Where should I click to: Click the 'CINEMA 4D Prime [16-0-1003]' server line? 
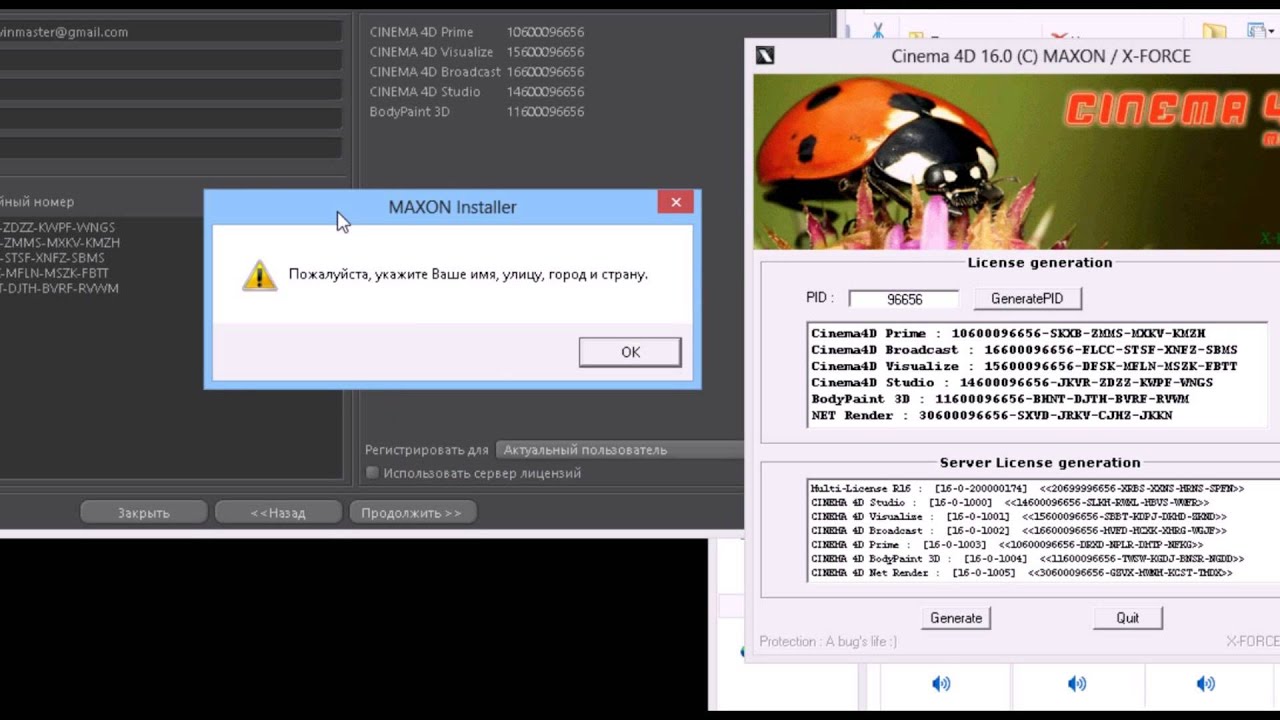coord(1006,545)
